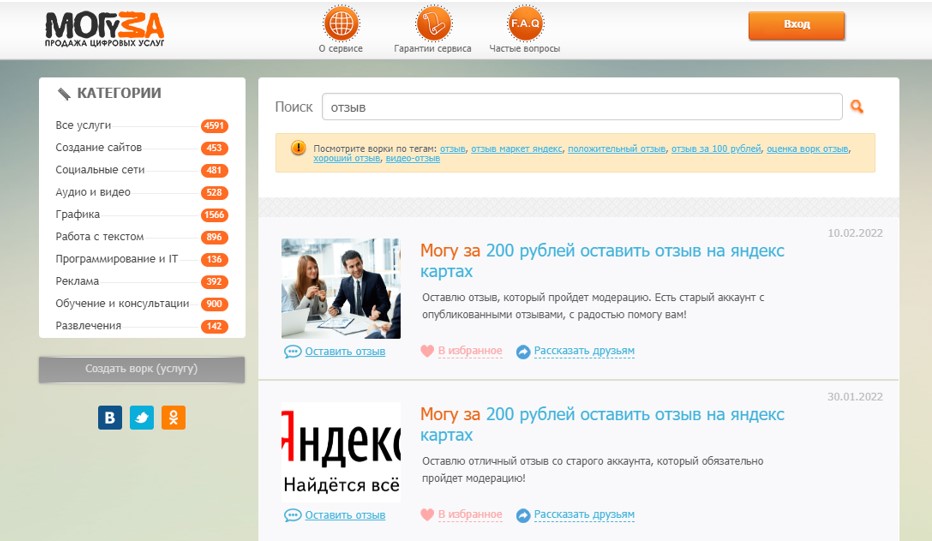The image size is (932, 541).
Task: Click the heart icon on the 30.01.2022 listing
Action: [x=427, y=515]
